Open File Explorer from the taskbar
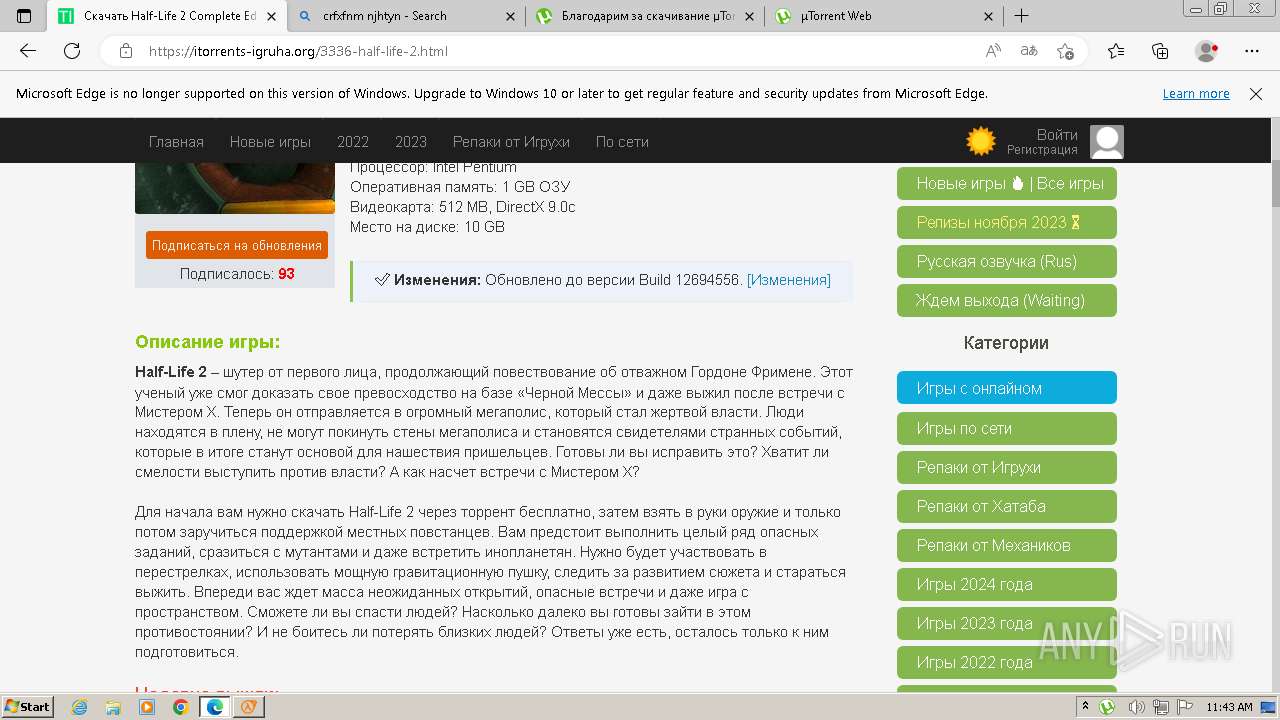The height and width of the screenshot is (720, 1280). pyautogui.click(x=114, y=707)
